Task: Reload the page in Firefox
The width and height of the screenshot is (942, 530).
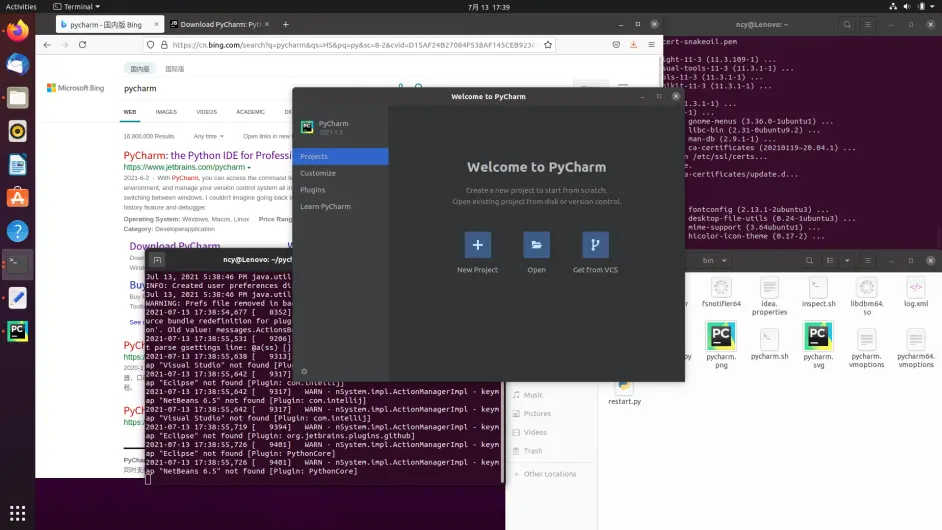Action: (x=82, y=45)
